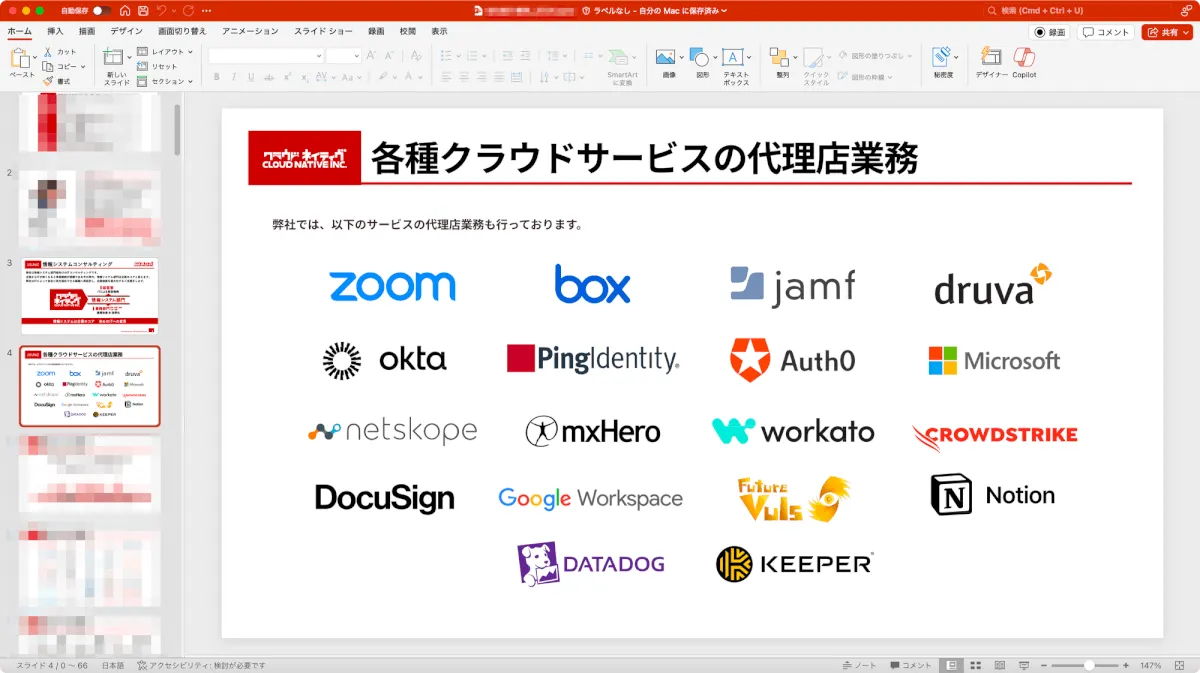Image resolution: width=1200 pixels, height=673 pixels.
Task: Switch to the アニメーション tab
Action: 250,31
